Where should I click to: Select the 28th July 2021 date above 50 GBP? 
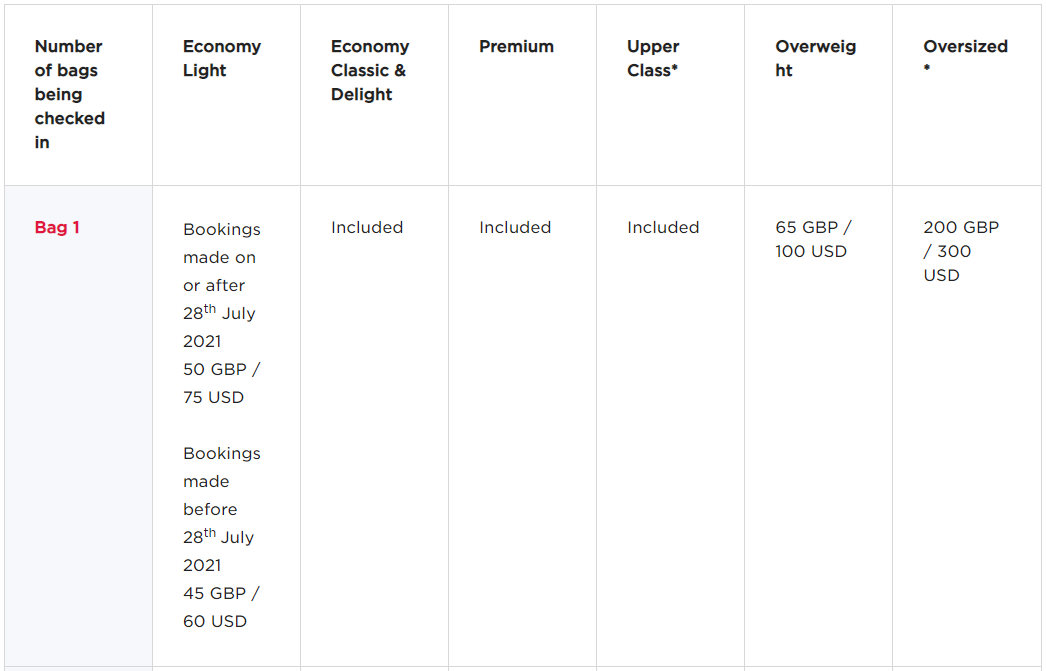pos(219,327)
